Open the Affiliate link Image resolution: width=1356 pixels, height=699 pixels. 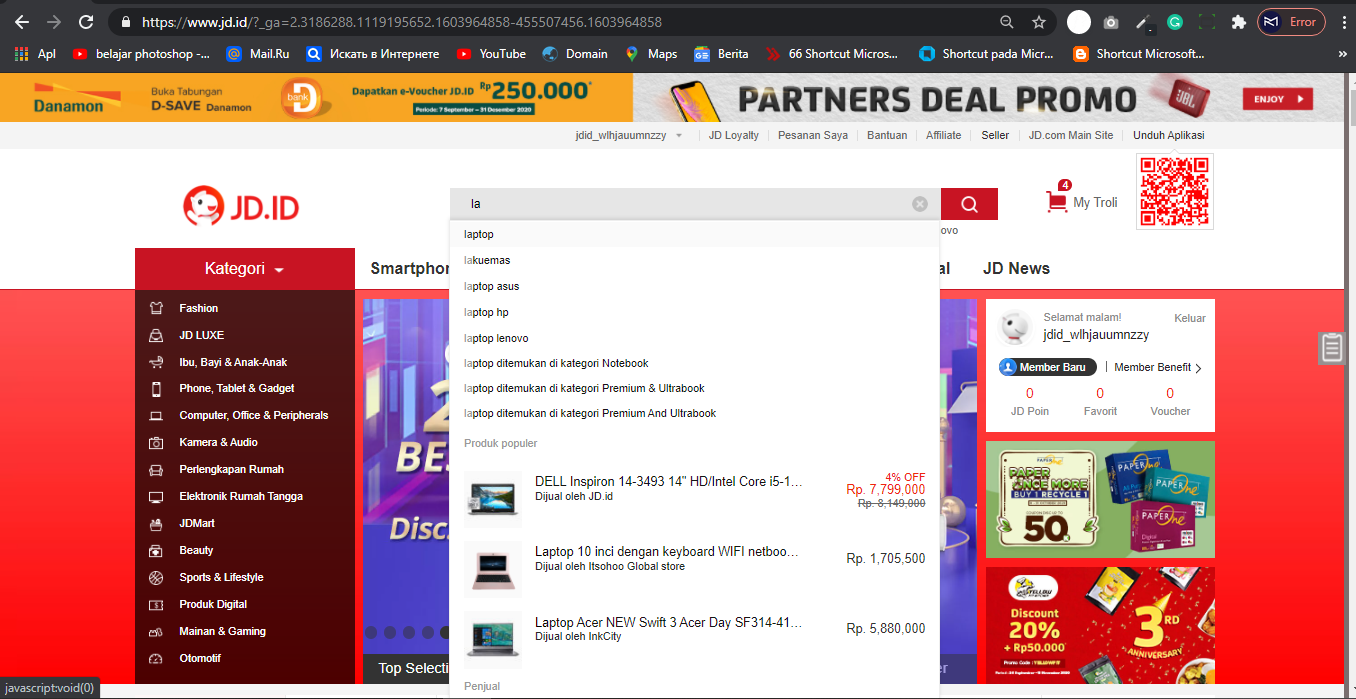pos(943,135)
